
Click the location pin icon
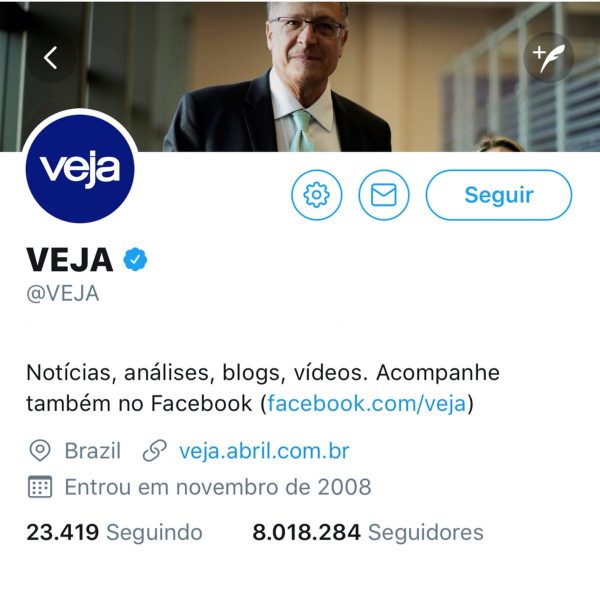40,450
